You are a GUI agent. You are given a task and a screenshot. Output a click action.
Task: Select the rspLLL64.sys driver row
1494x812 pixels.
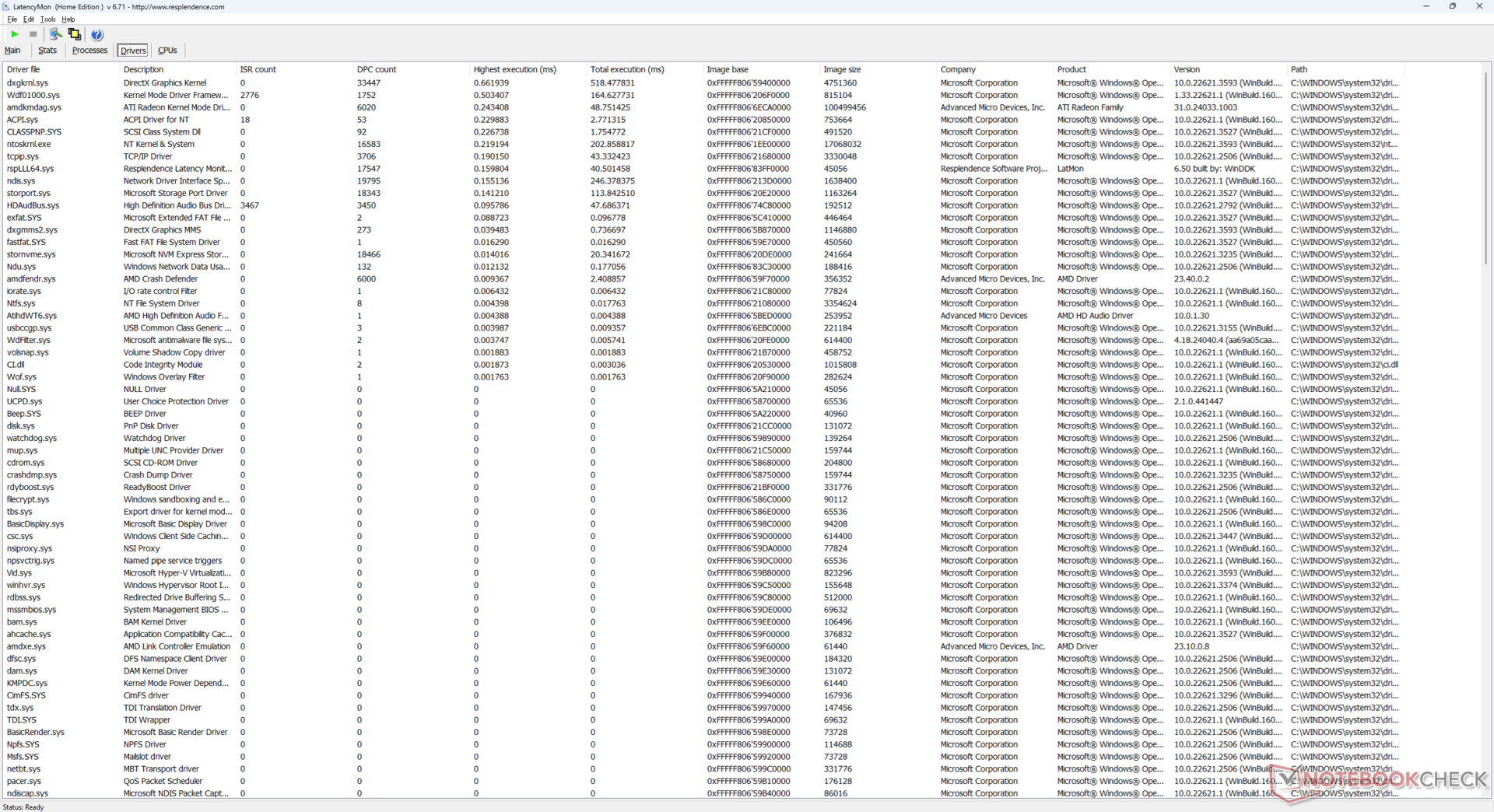point(703,169)
